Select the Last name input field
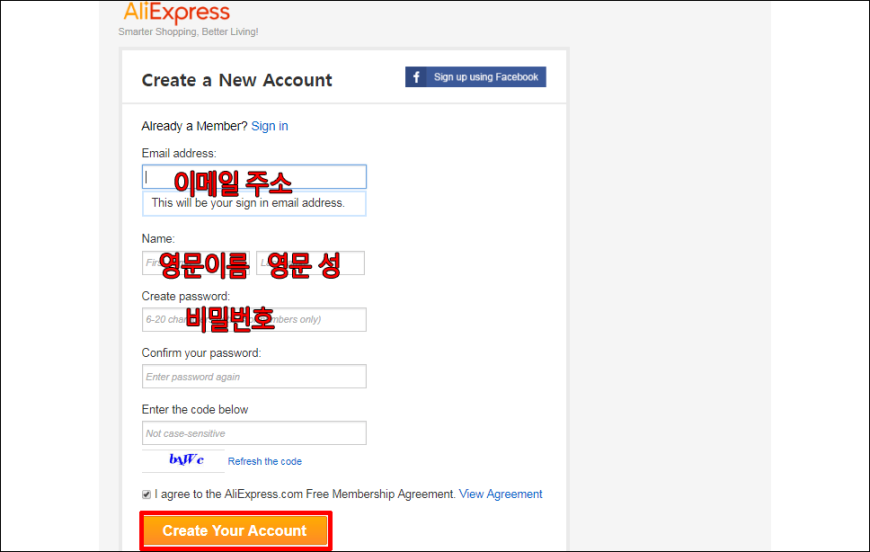The image size is (870, 552). [310, 263]
